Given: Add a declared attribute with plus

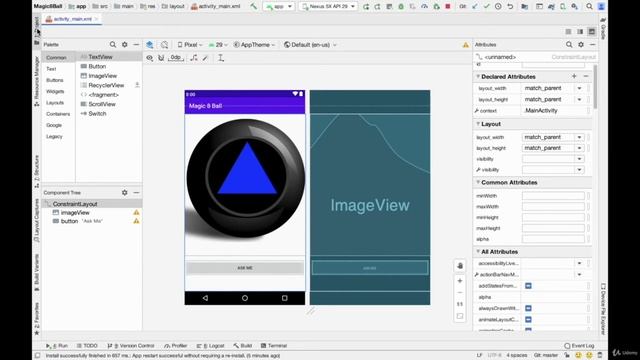Looking at the screenshot, I should point(574,76).
